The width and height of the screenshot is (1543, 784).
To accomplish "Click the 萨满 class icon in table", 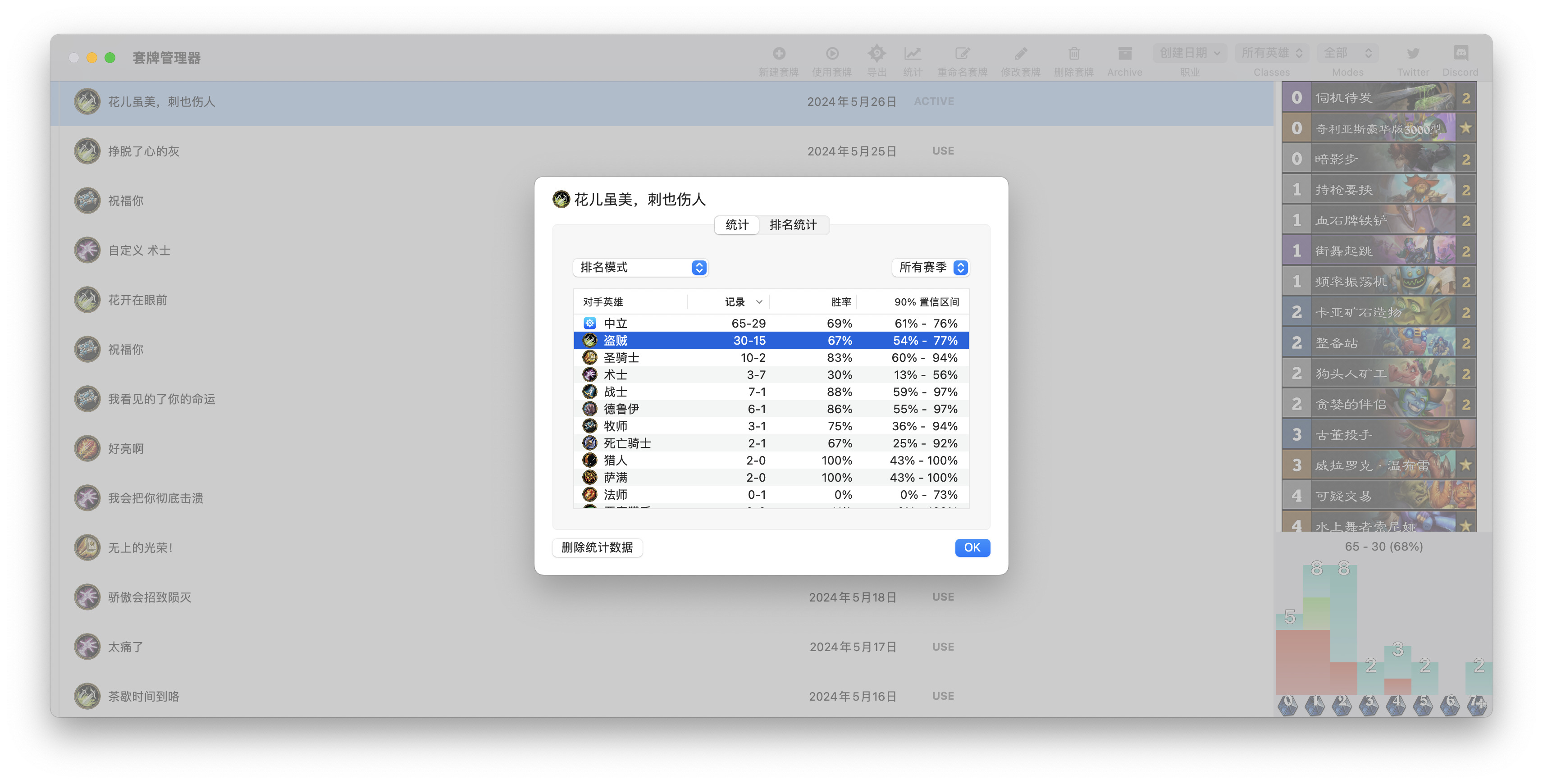I will tap(590, 477).
